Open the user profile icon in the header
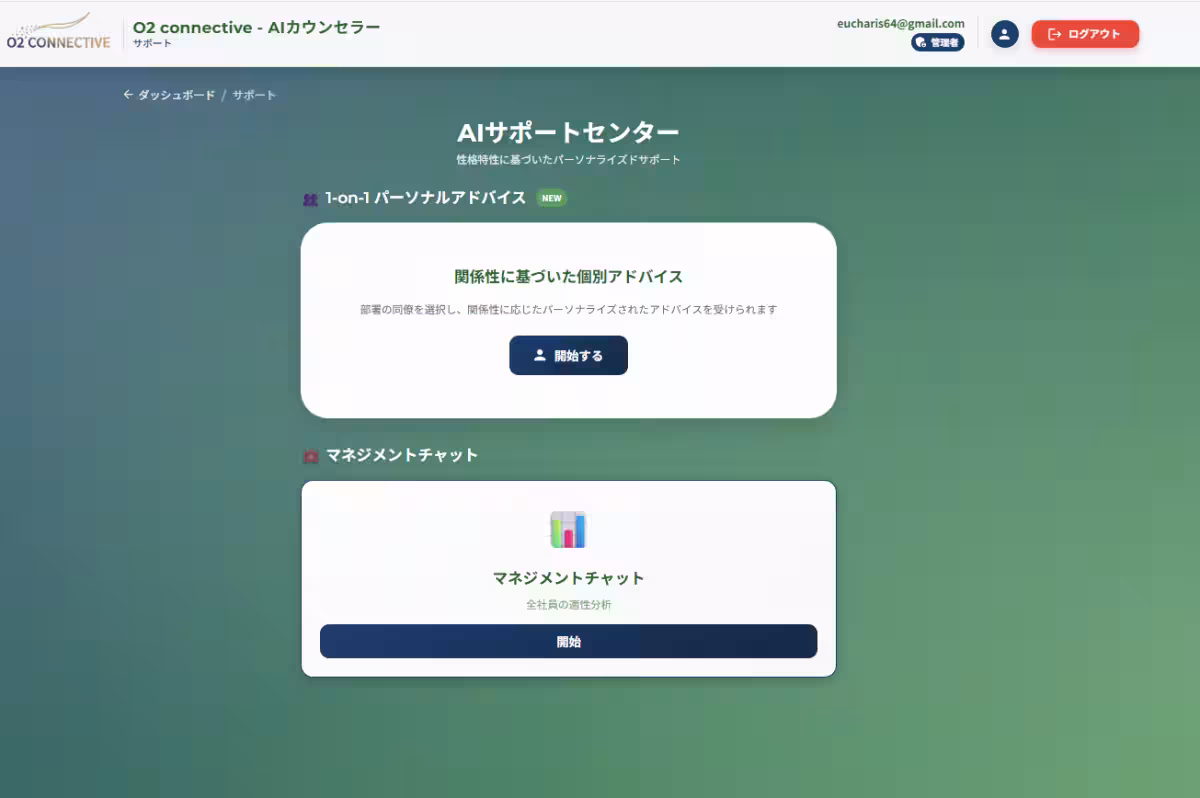 pyautogui.click(x=1004, y=33)
